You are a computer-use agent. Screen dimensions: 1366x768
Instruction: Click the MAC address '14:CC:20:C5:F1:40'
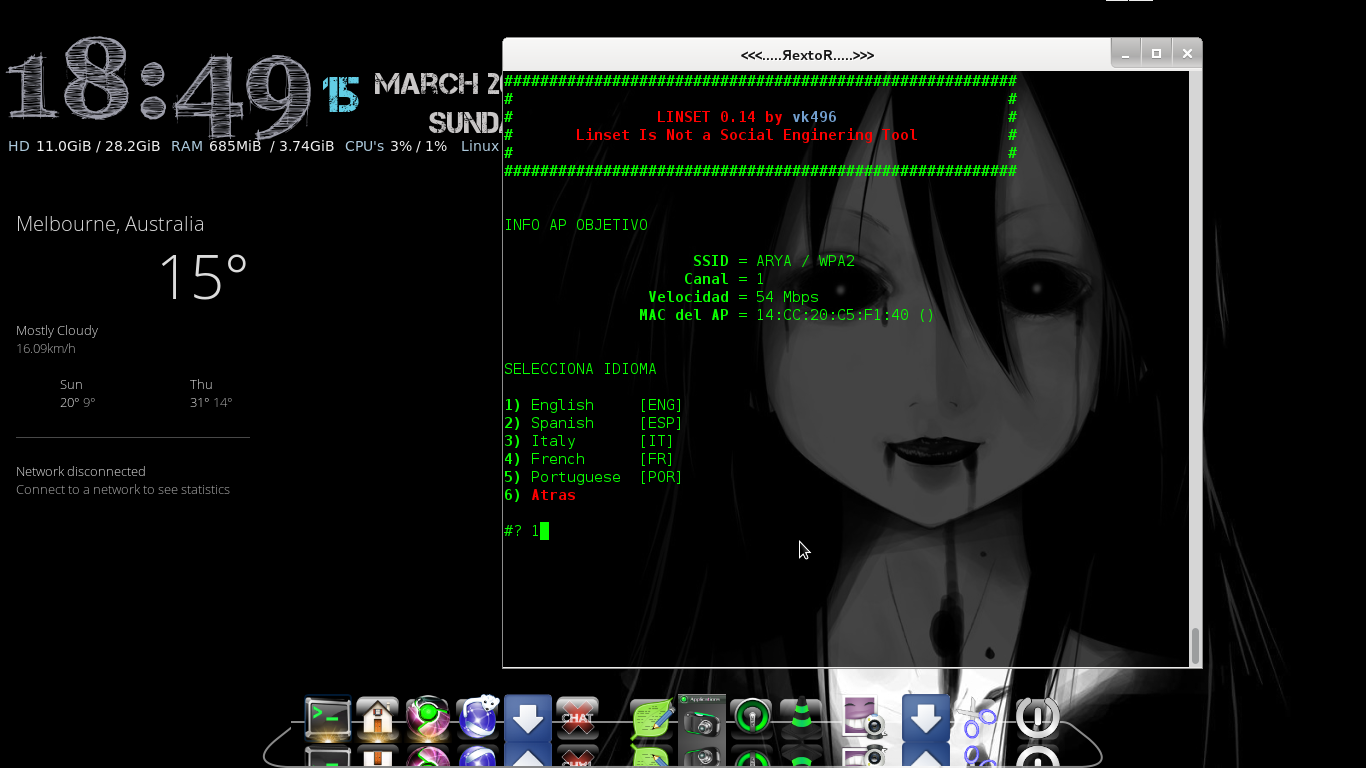click(832, 315)
